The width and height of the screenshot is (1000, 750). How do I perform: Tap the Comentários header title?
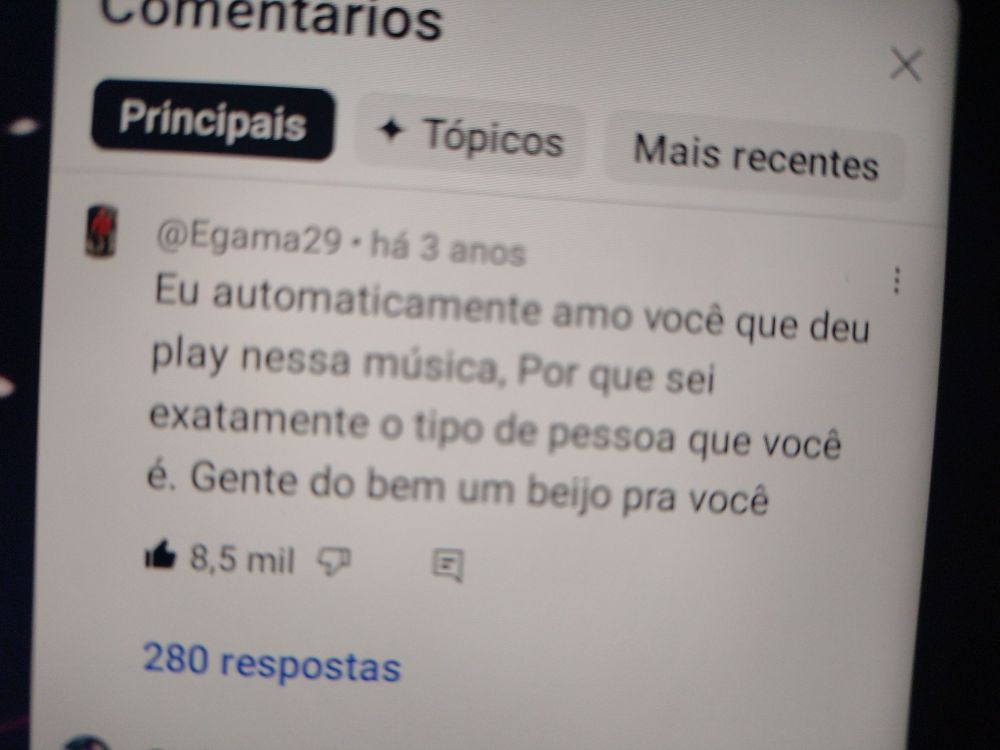click(271, 18)
